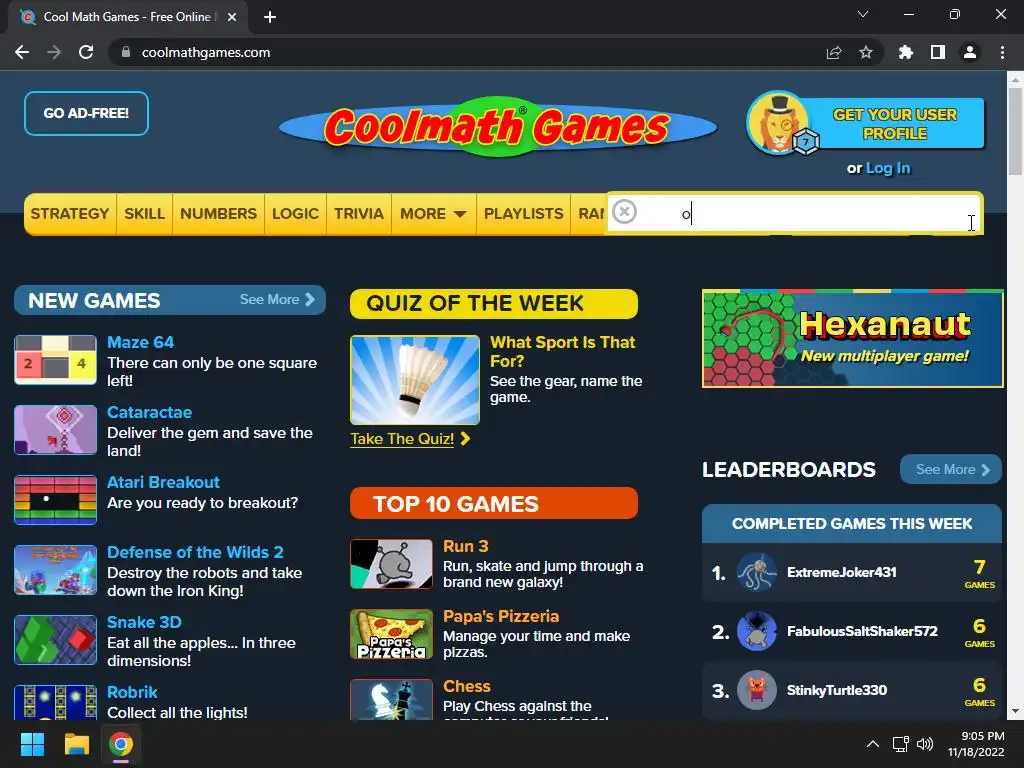Share this page via share icon
The image size is (1024, 768).
[834, 52]
